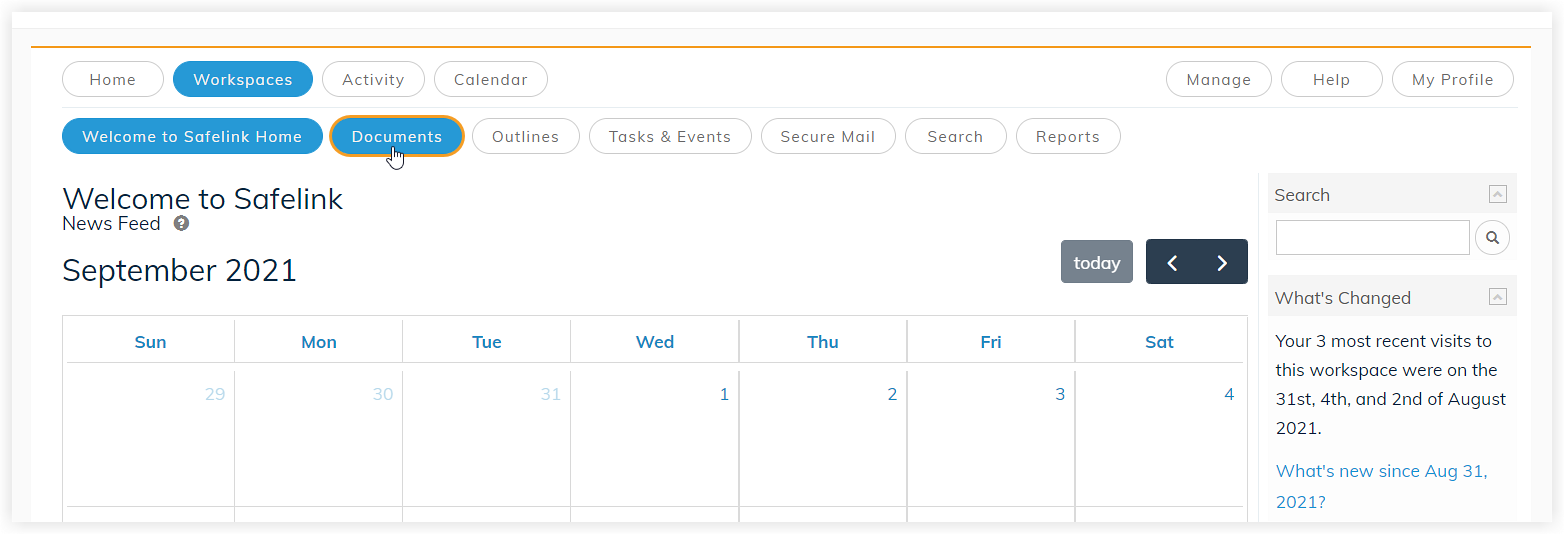Jump to today on calendar
1565x535 pixels.
coord(1097,262)
